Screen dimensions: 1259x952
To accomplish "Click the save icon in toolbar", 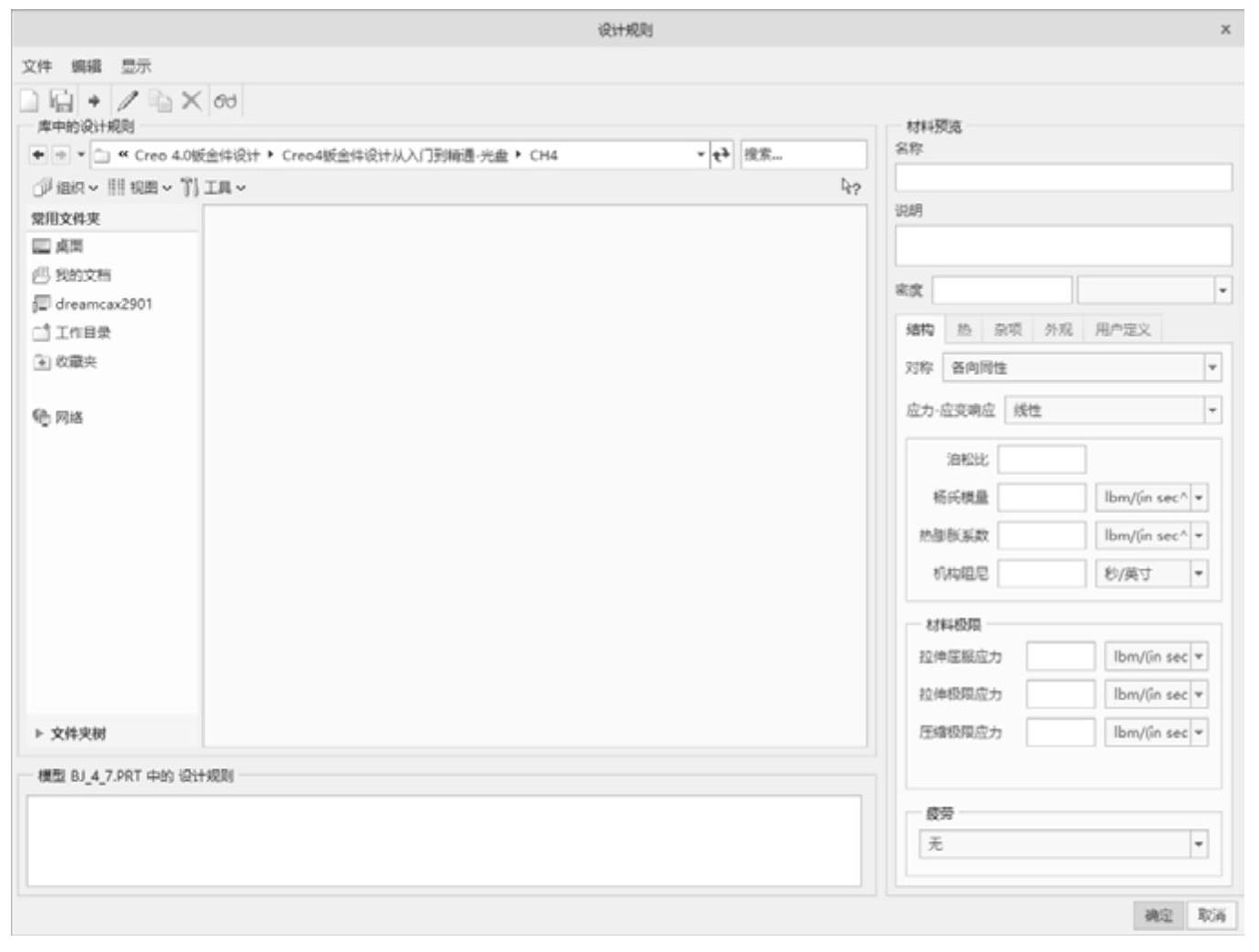I will (61, 101).
